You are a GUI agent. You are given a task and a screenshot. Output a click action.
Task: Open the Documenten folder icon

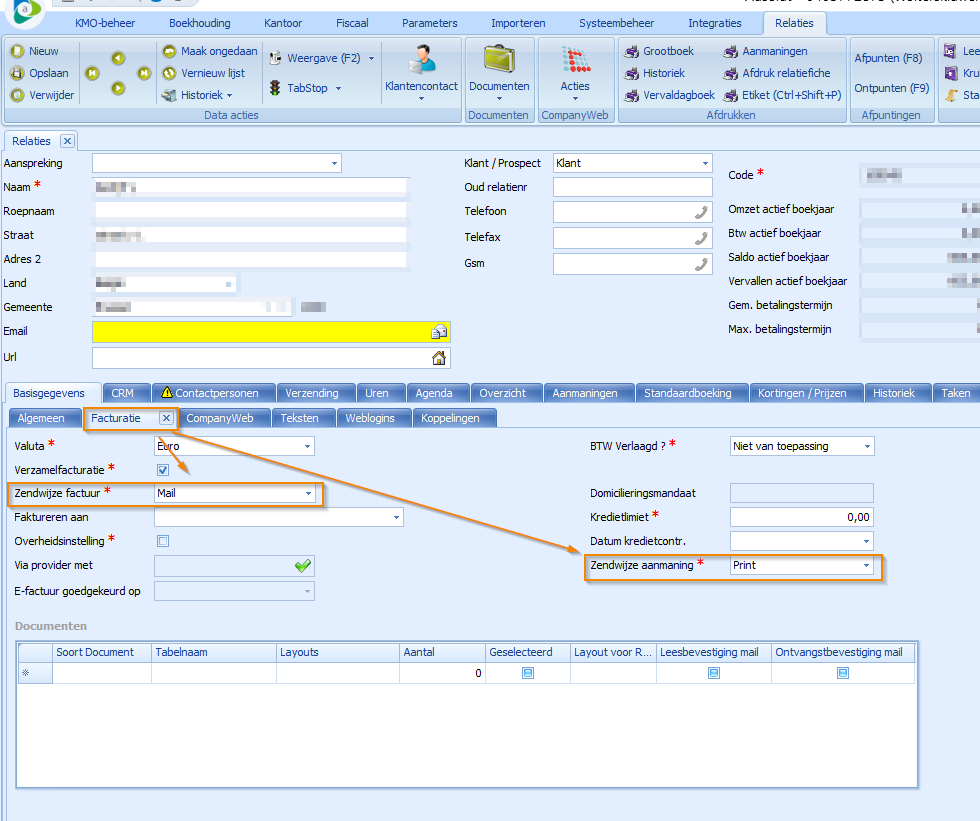(x=498, y=60)
